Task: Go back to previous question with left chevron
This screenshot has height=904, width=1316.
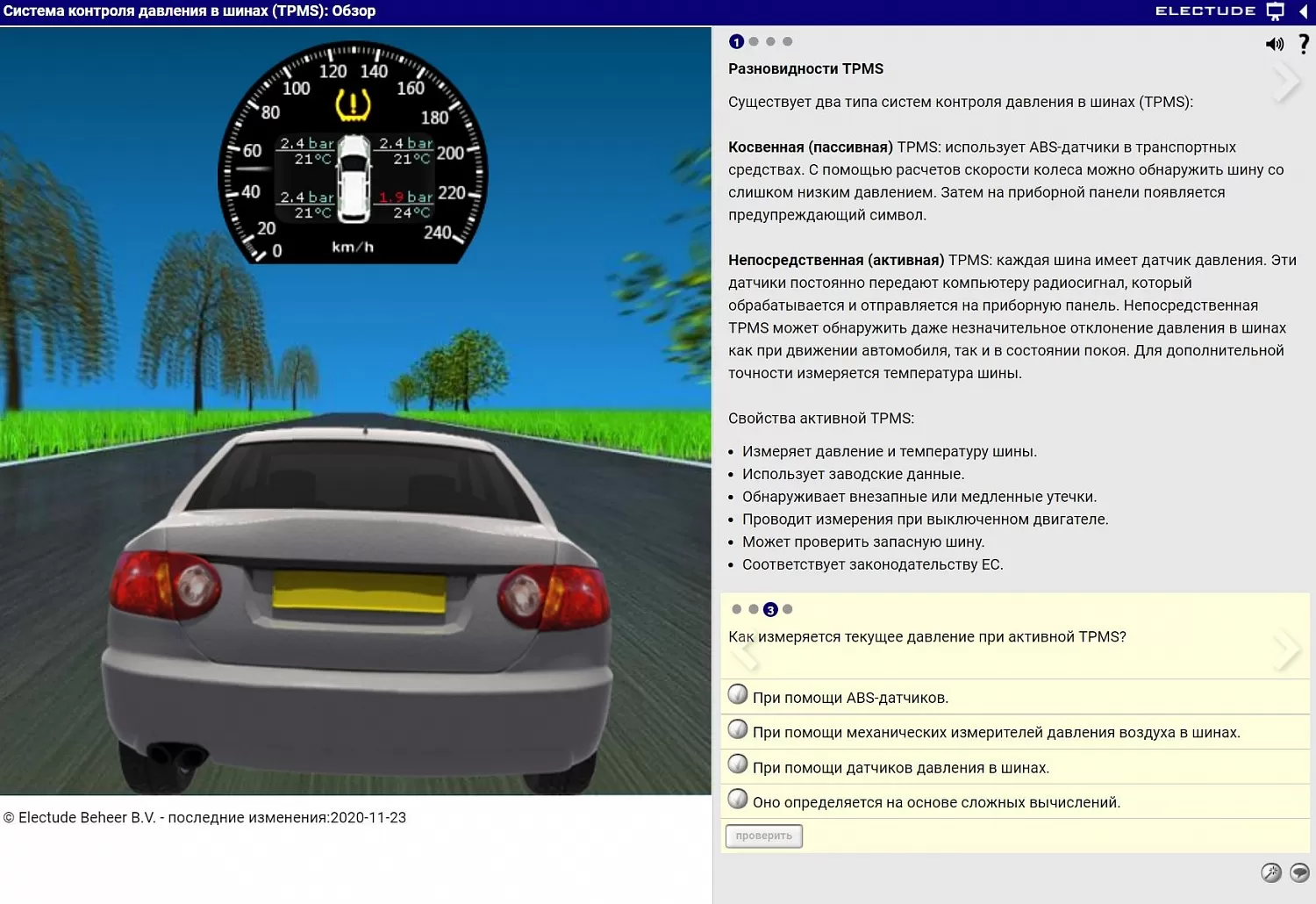Action: click(x=744, y=650)
